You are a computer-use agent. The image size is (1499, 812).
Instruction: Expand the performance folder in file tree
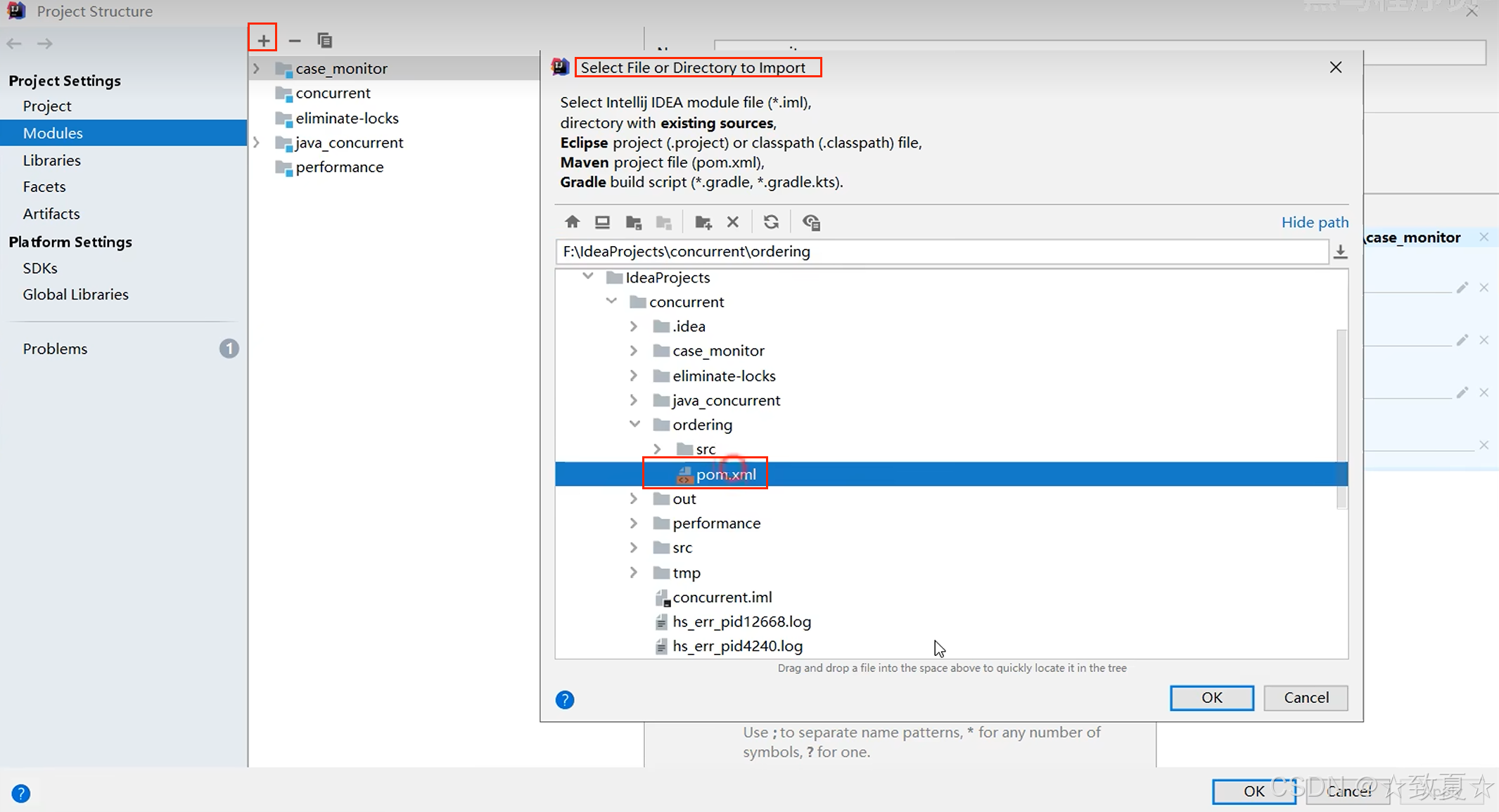(x=634, y=523)
